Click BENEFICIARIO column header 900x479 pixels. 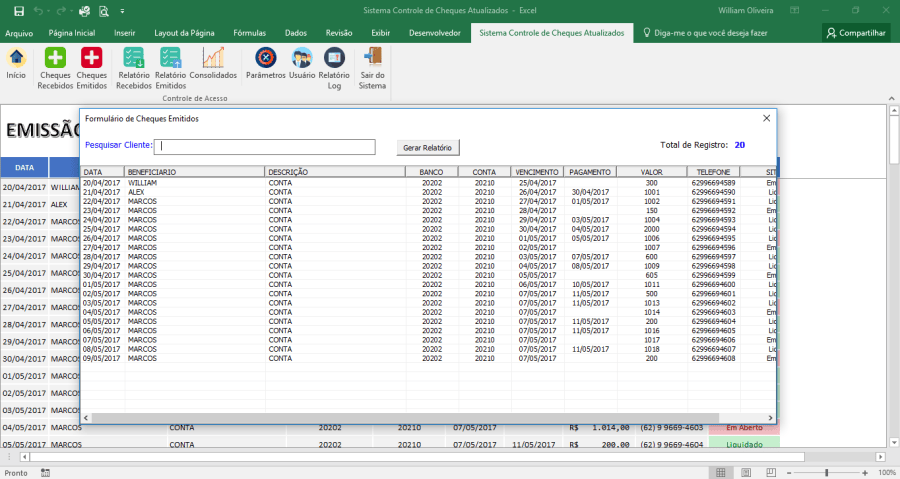(x=195, y=172)
